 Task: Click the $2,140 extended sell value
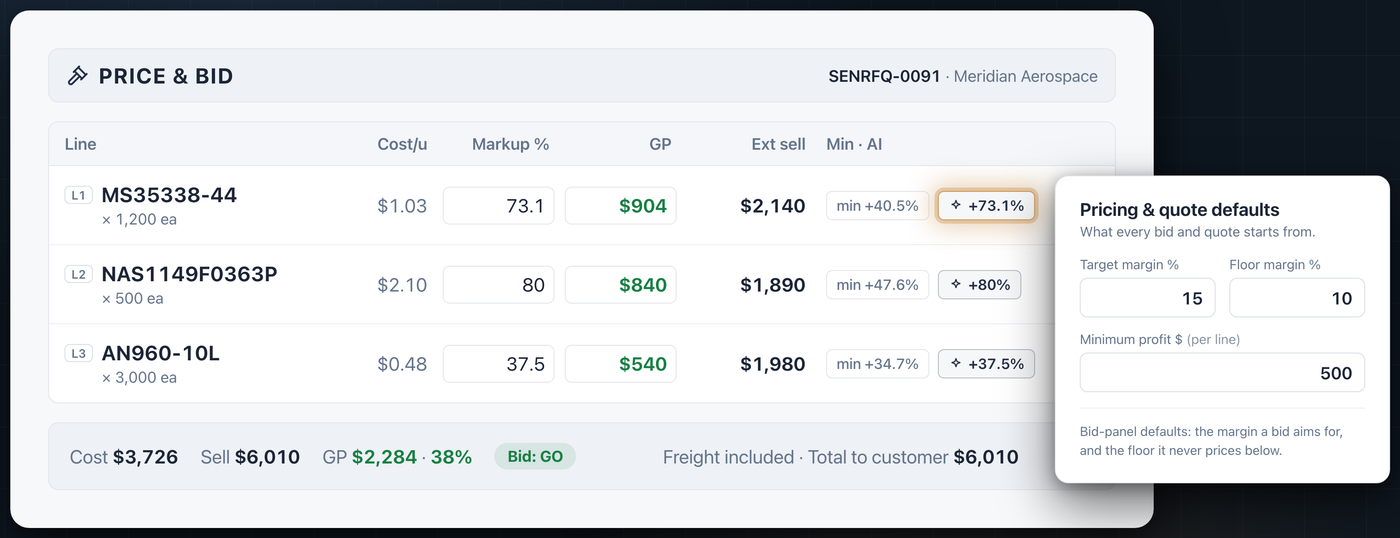[773, 206]
